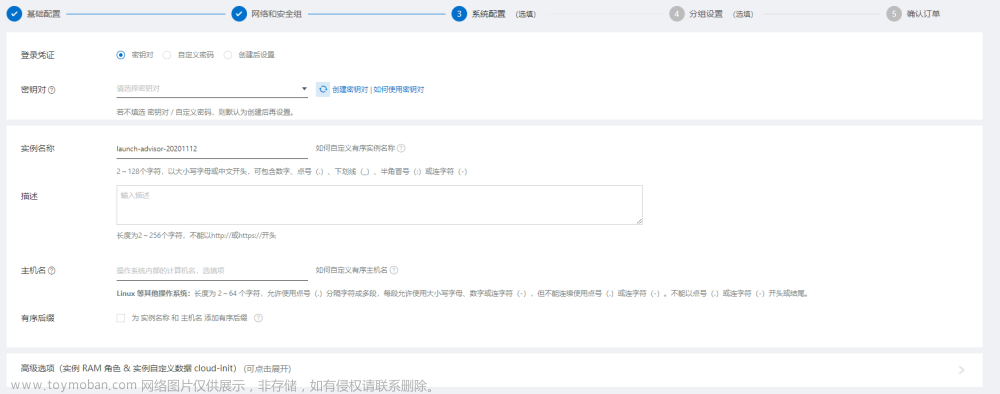This screenshot has width=1000, height=394.
Task: Click step 5 circle icon for 确认订单
Action: pos(894,13)
